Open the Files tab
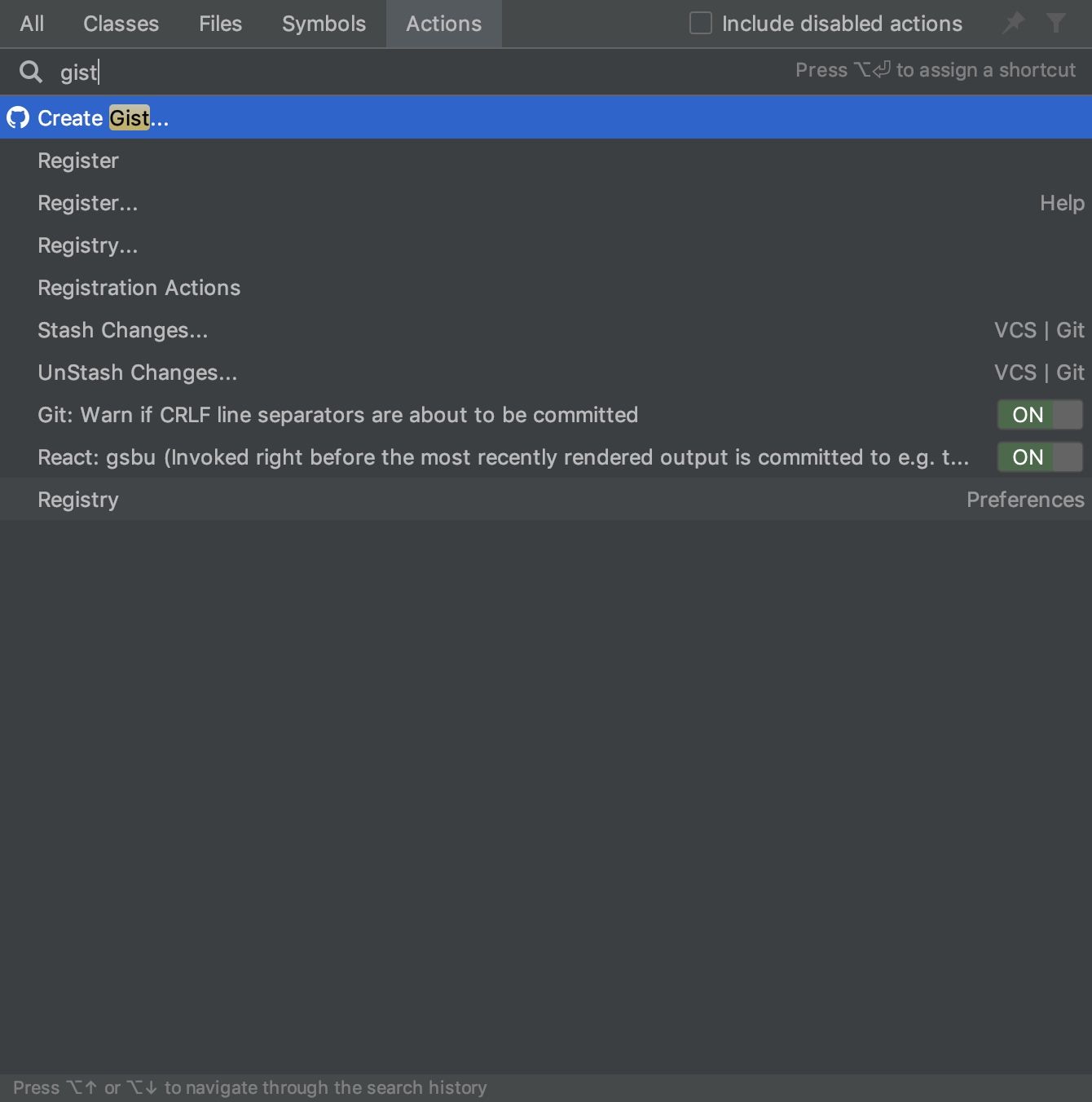The width and height of the screenshot is (1092, 1102). tap(220, 24)
